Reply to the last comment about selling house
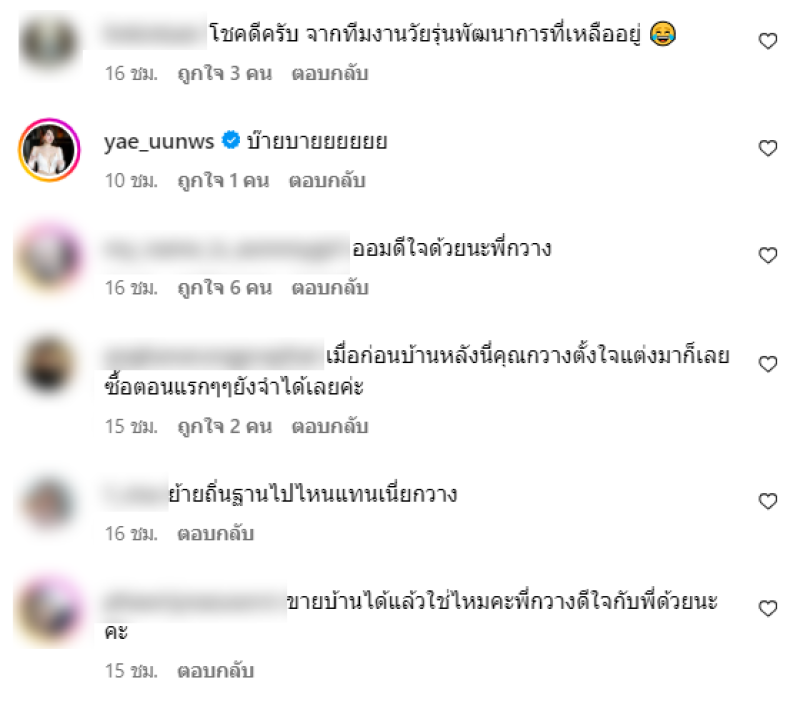The width and height of the screenshot is (800, 719). tap(215, 671)
